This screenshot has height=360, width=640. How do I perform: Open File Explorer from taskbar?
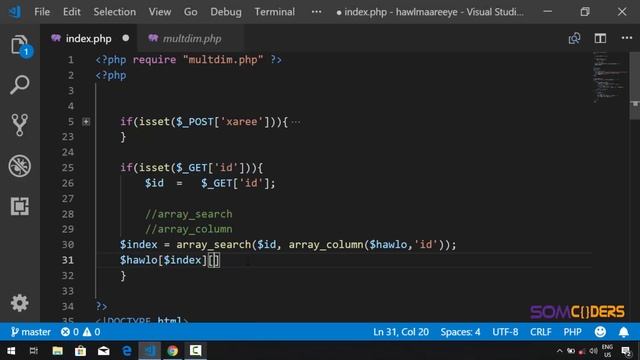pos(58,351)
